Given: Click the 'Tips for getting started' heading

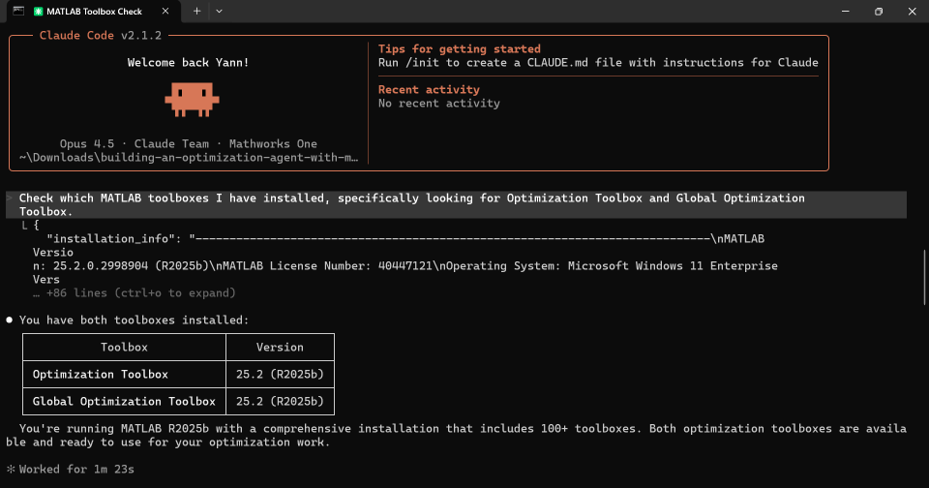Looking at the screenshot, I should pyautogui.click(x=459, y=49).
